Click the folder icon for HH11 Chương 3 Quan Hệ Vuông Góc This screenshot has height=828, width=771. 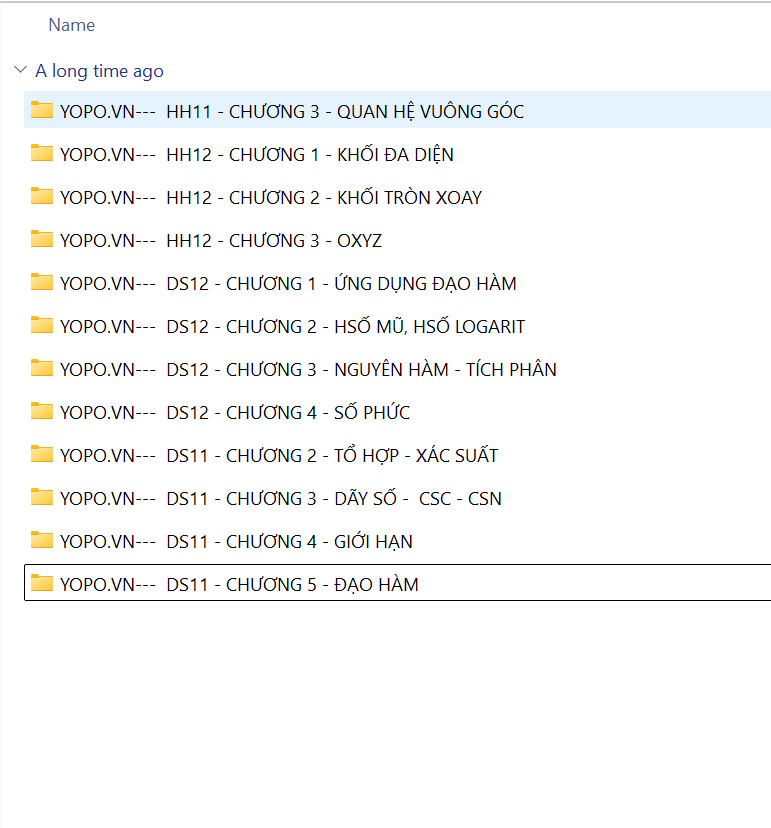point(41,110)
